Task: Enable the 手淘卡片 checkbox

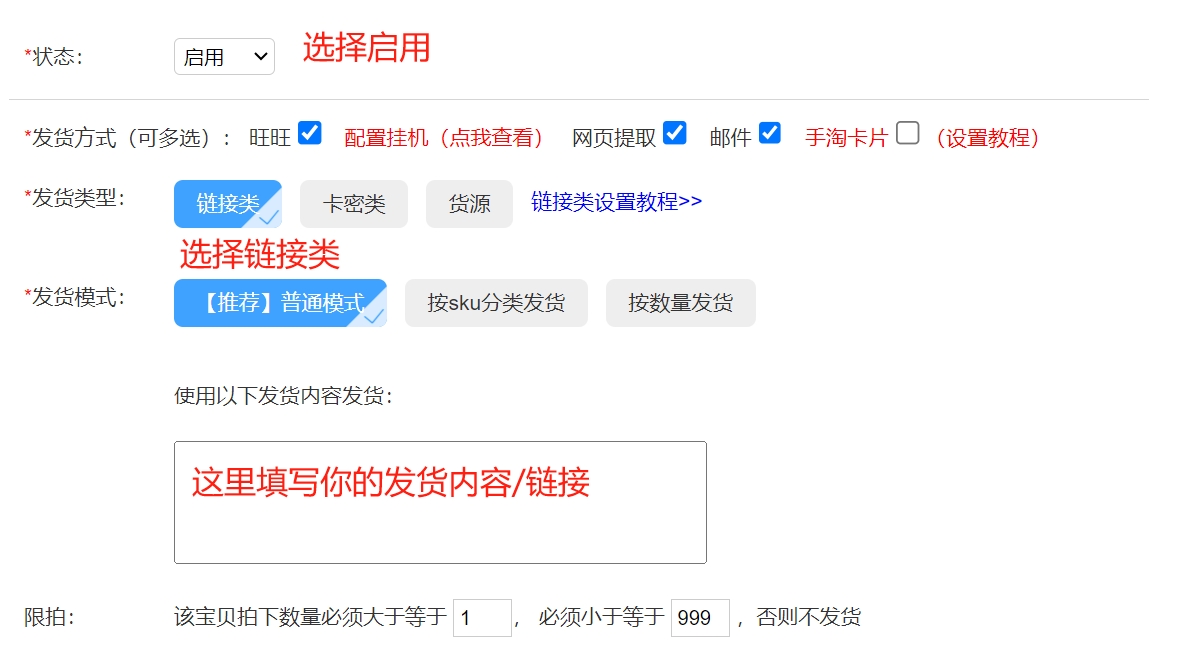Action: 907,133
